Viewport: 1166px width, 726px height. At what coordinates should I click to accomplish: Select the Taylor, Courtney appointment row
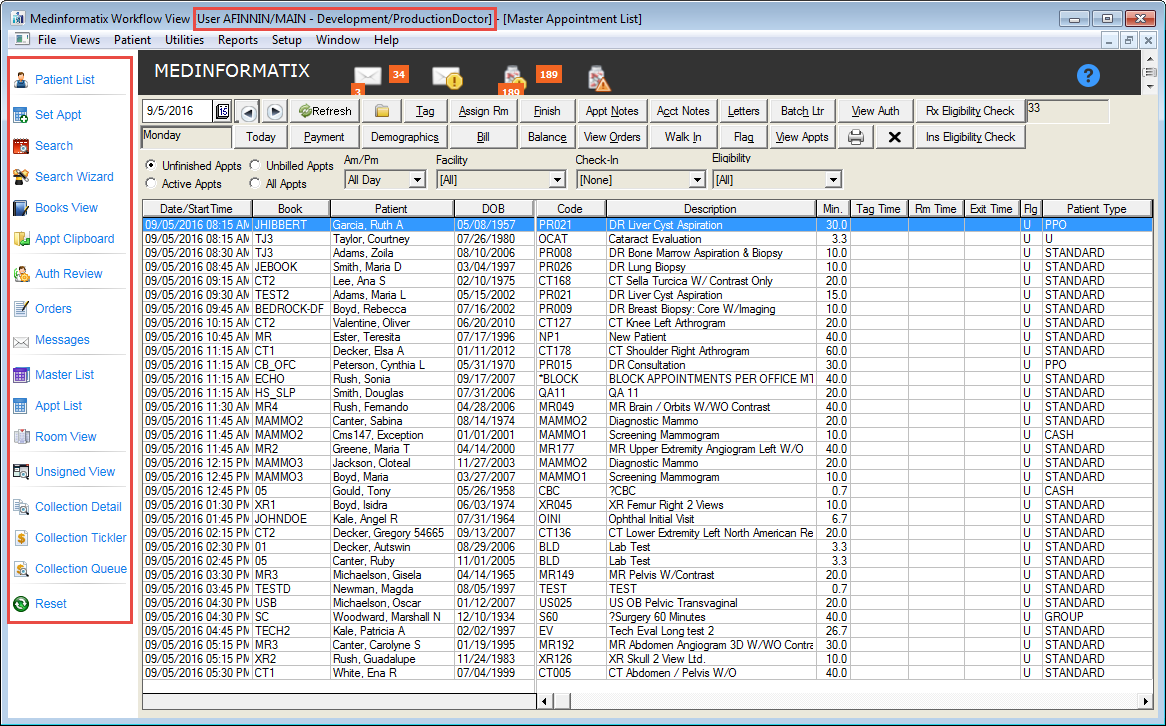pos(647,239)
